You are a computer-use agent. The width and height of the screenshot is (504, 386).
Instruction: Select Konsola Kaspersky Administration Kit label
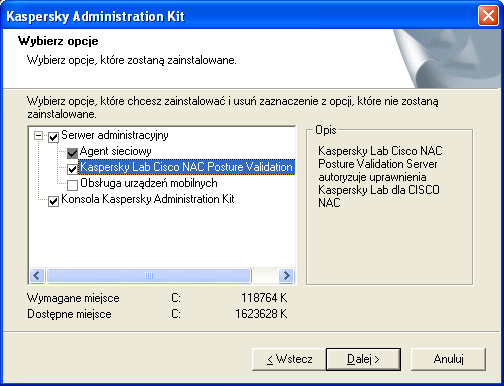pos(148,199)
